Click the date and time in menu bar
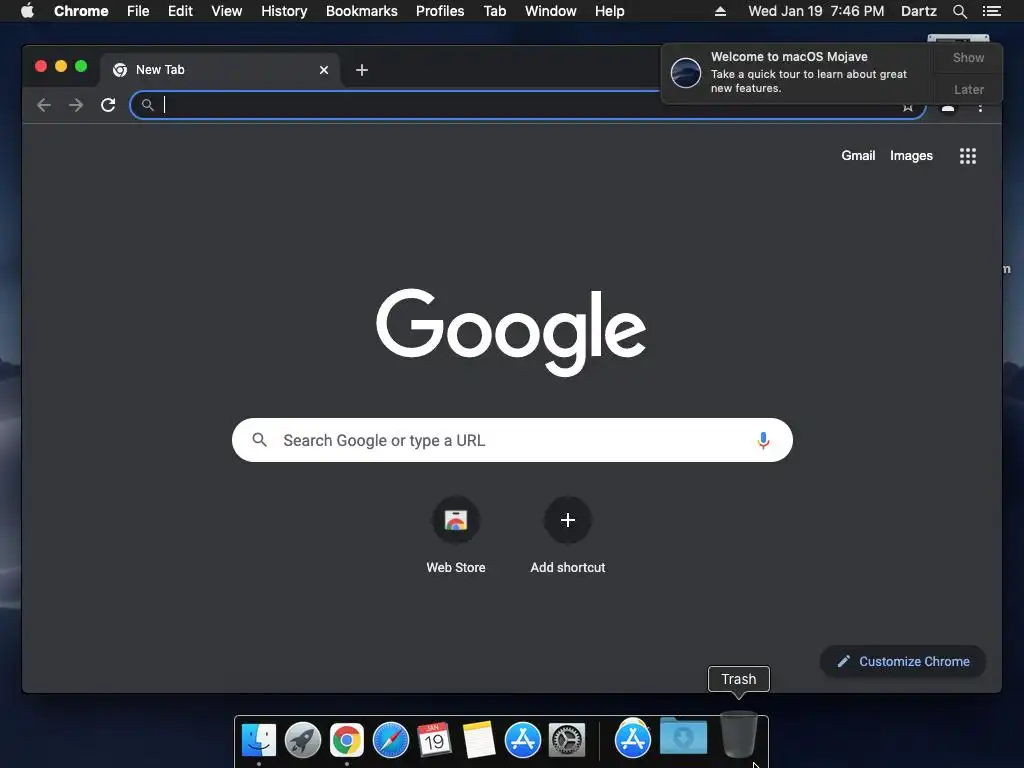1024x768 pixels. pos(816,11)
